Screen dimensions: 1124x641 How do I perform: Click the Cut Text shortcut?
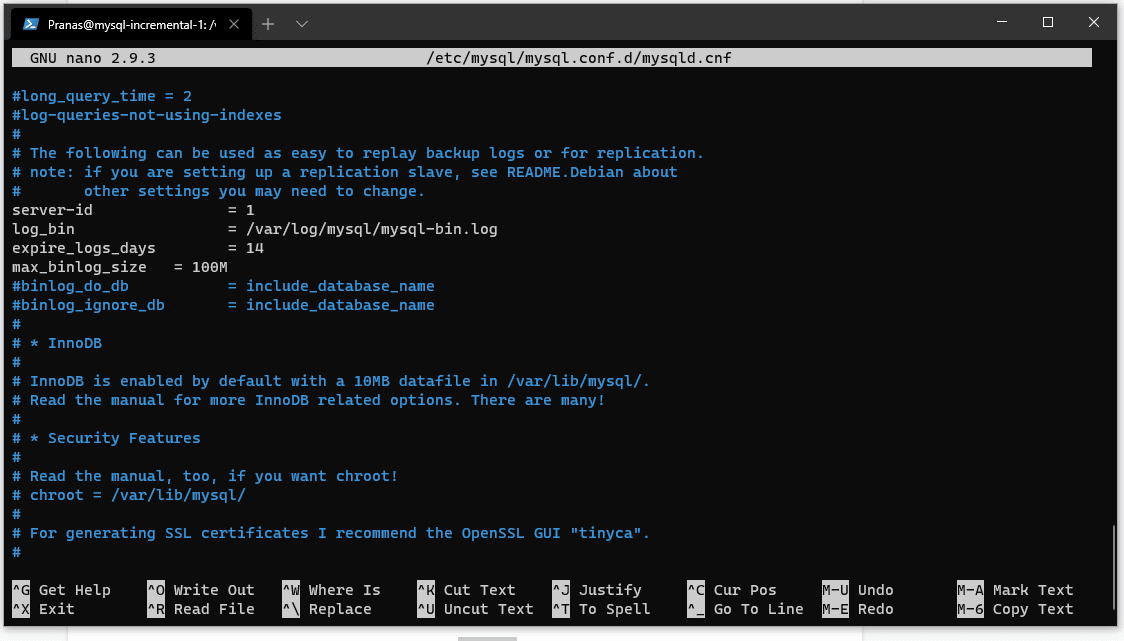tap(465, 589)
